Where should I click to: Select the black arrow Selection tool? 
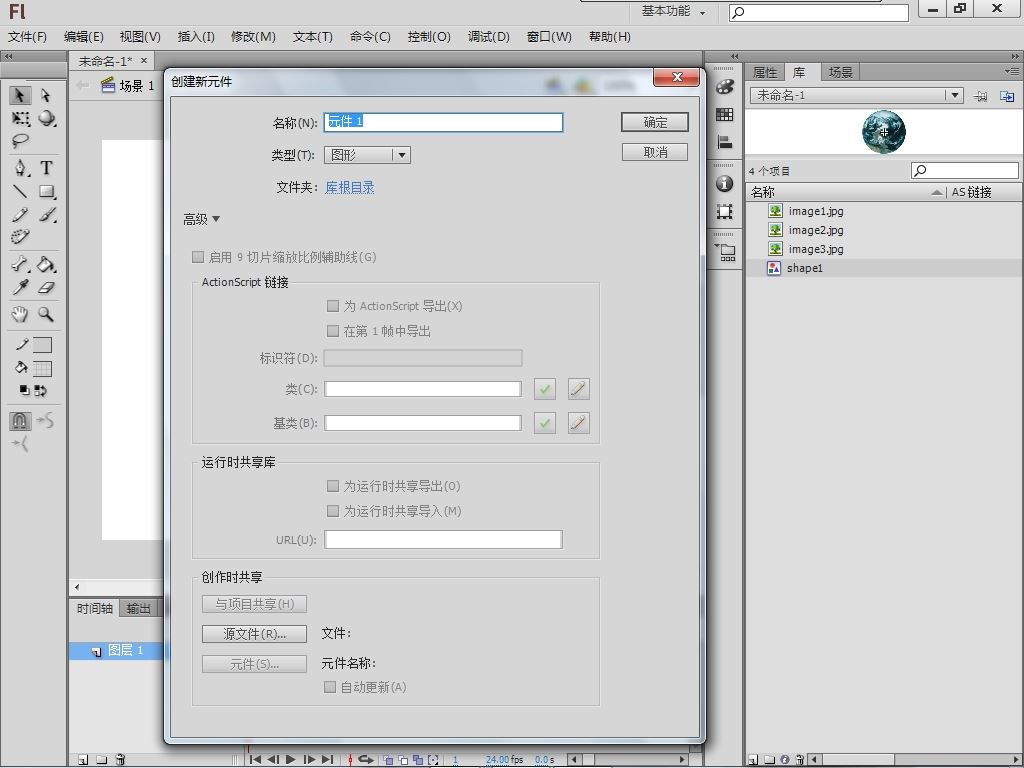click(x=20, y=95)
